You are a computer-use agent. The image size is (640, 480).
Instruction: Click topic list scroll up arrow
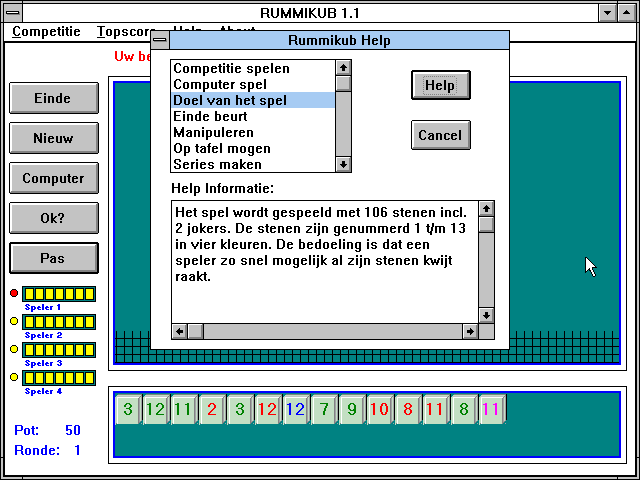[343, 68]
